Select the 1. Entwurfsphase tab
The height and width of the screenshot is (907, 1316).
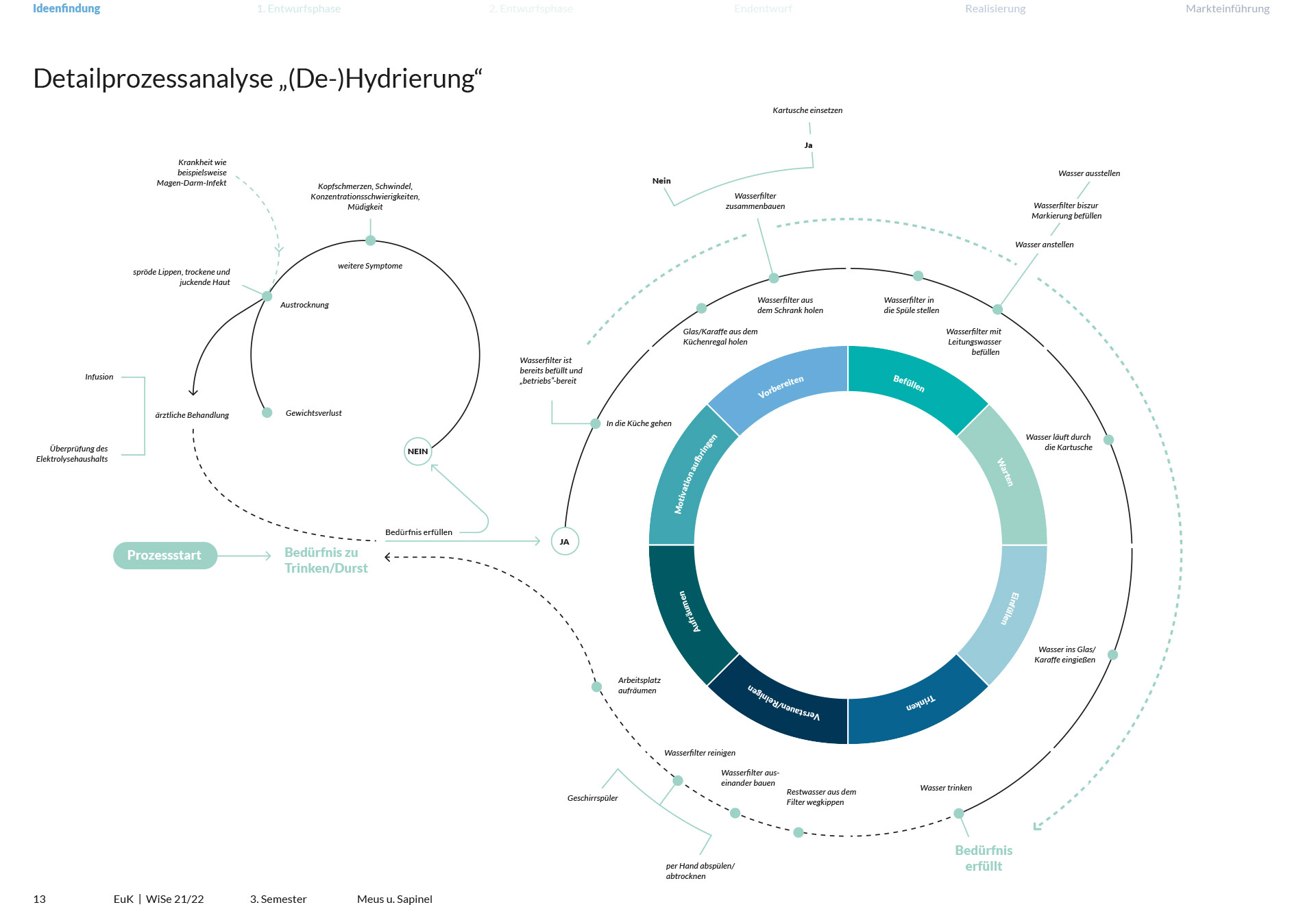[298, 9]
